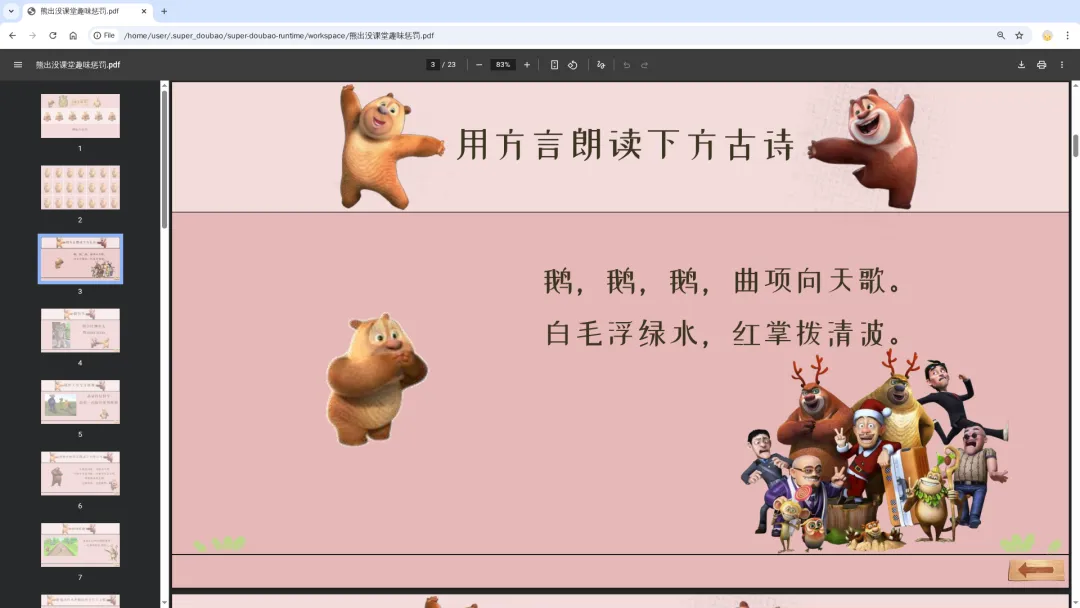Open PDF viewer more actions menu

pyautogui.click(x=1061, y=65)
